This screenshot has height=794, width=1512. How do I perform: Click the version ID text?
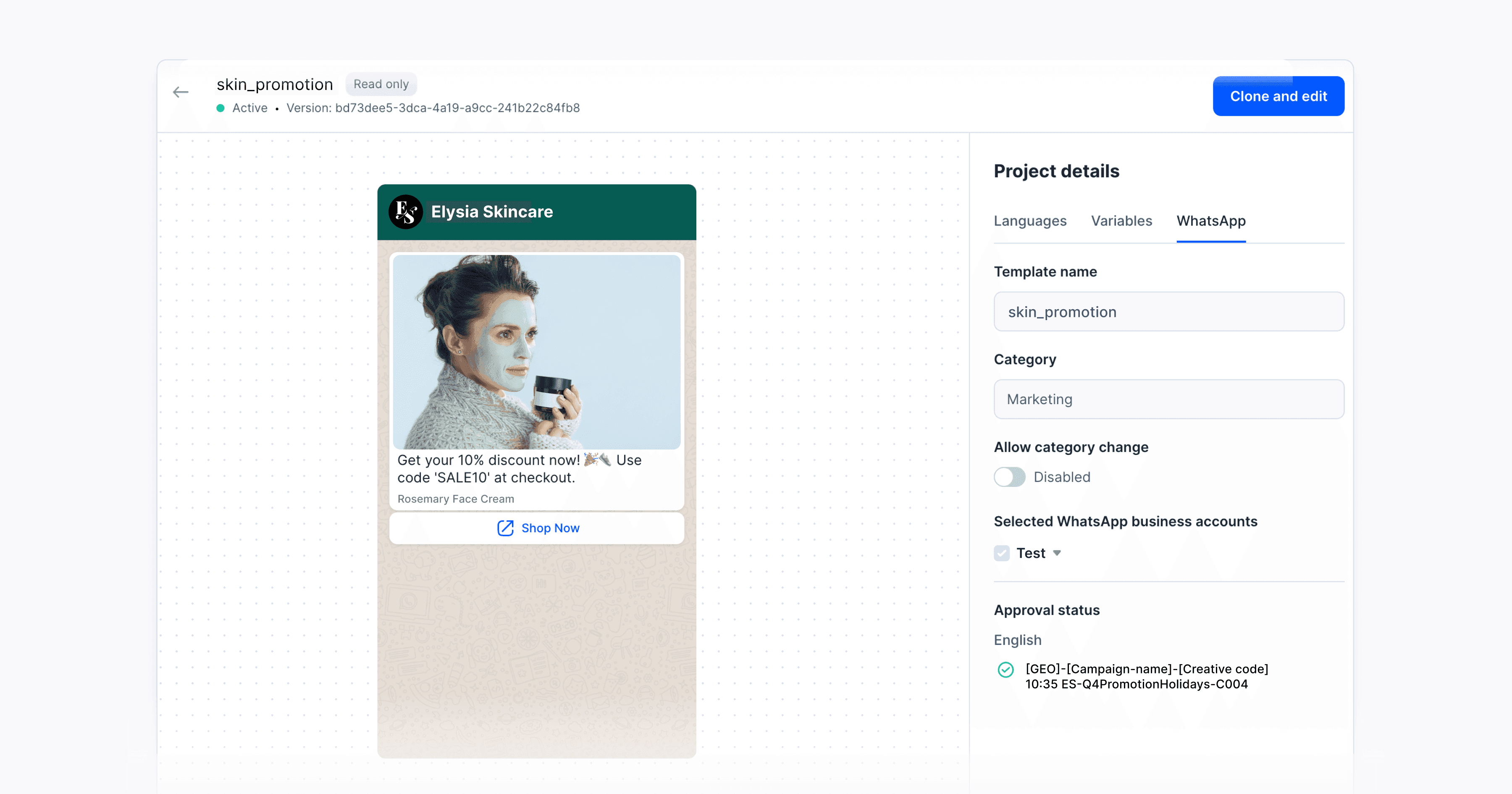433,108
